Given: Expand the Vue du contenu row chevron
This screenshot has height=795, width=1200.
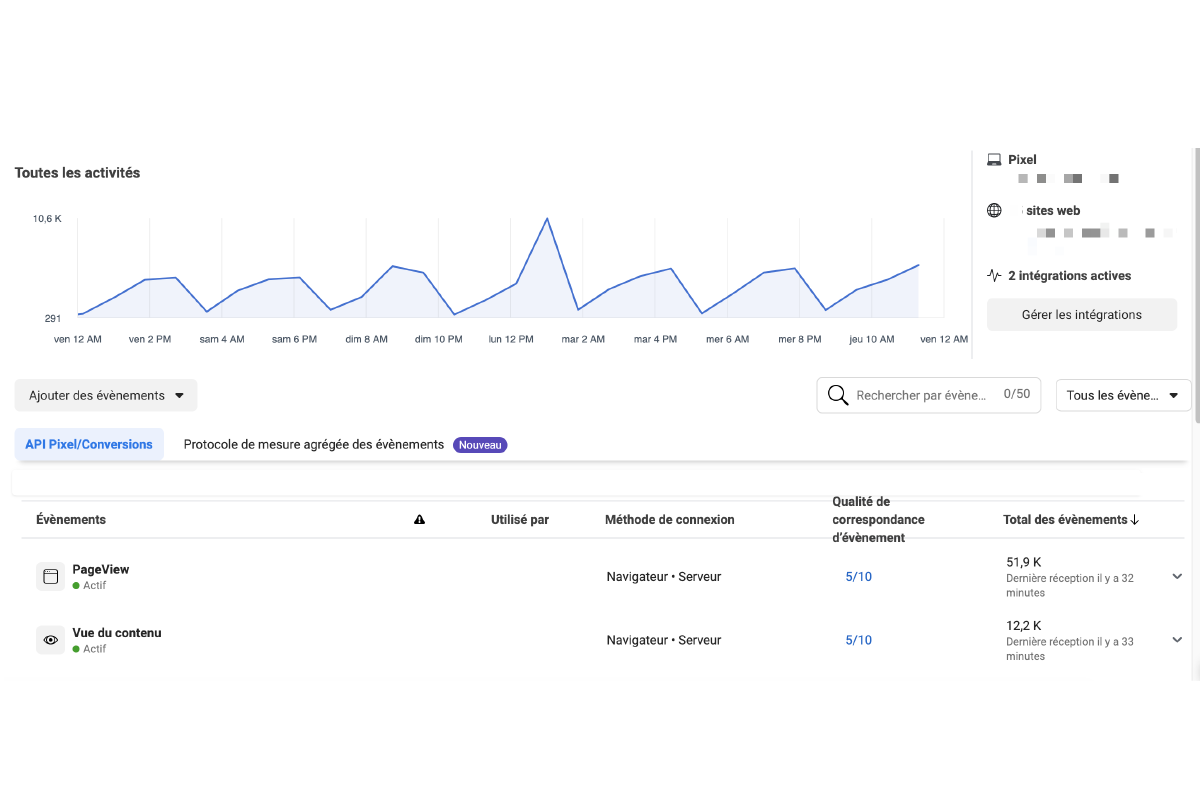Looking at the screenshot, I should point(1177,640).
